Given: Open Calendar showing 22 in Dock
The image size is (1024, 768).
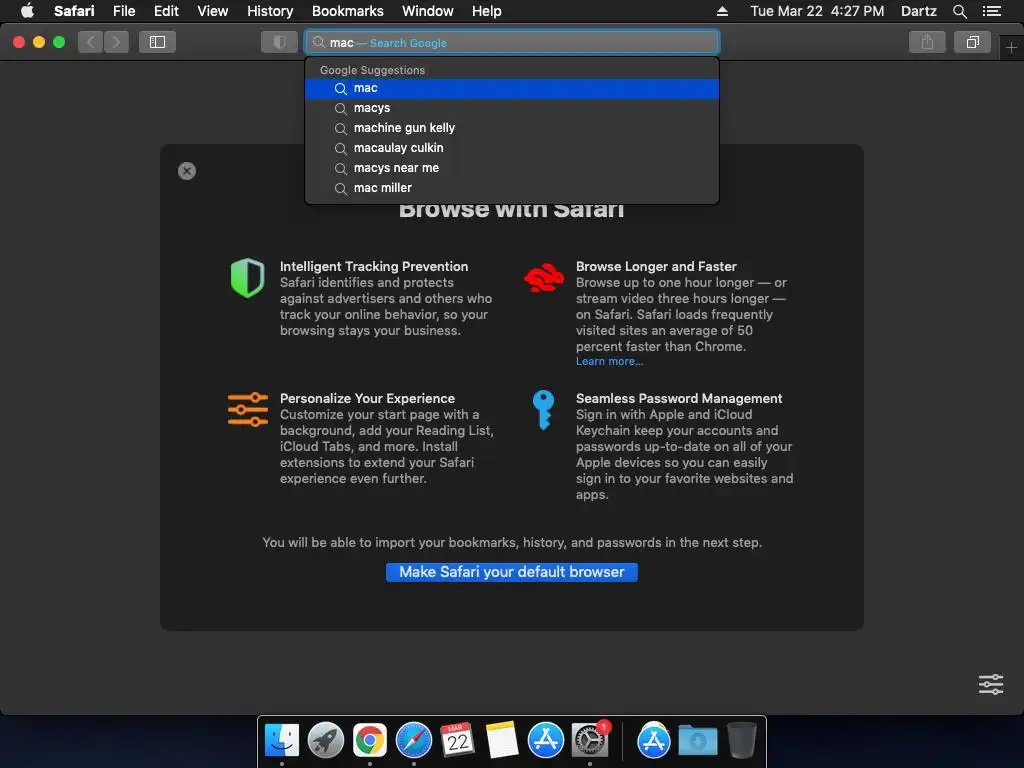Looking at the screenshot, I should coord(457,741).
